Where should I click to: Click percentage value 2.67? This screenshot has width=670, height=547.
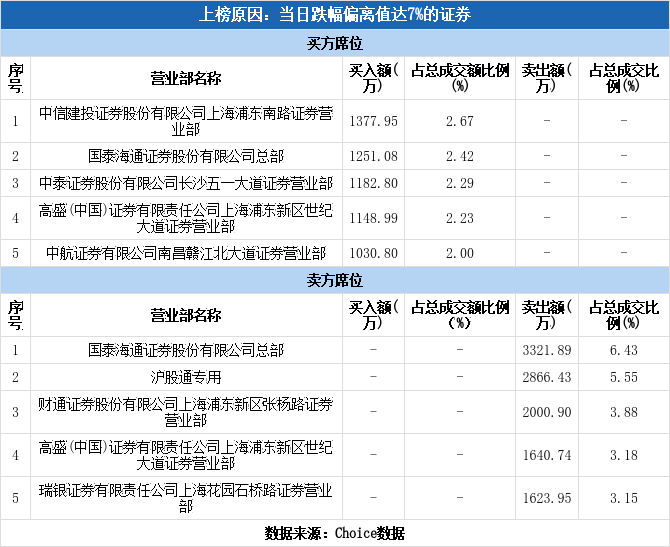[460, 121]
